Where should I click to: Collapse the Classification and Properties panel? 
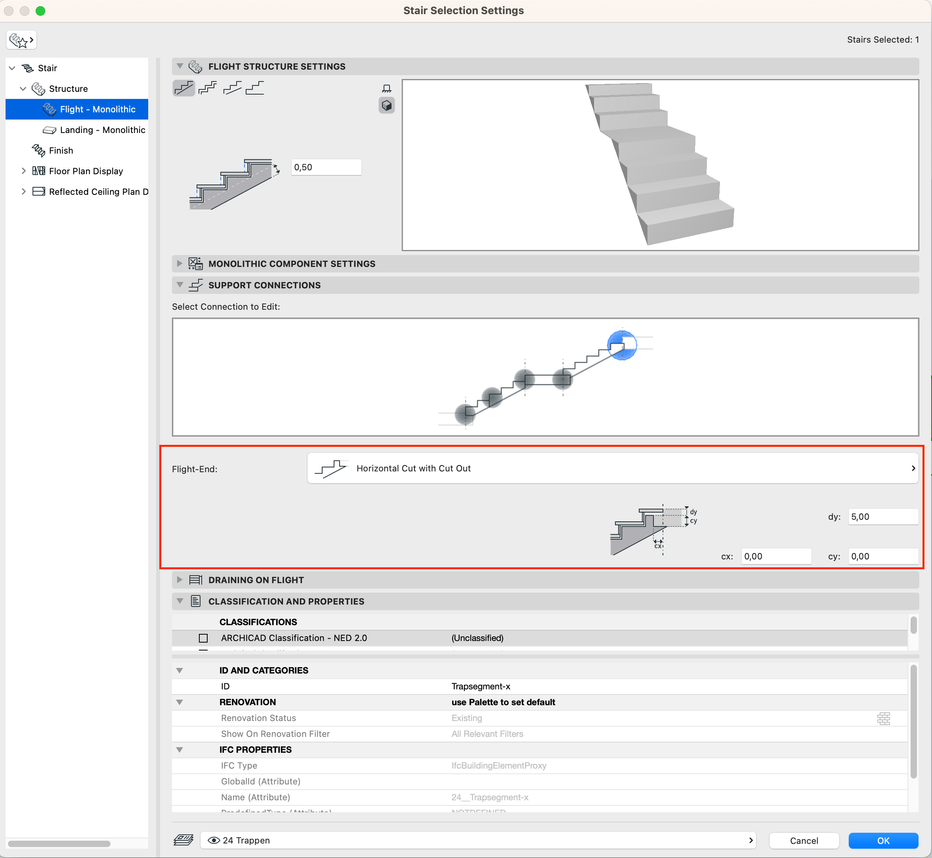coord(180,601)
